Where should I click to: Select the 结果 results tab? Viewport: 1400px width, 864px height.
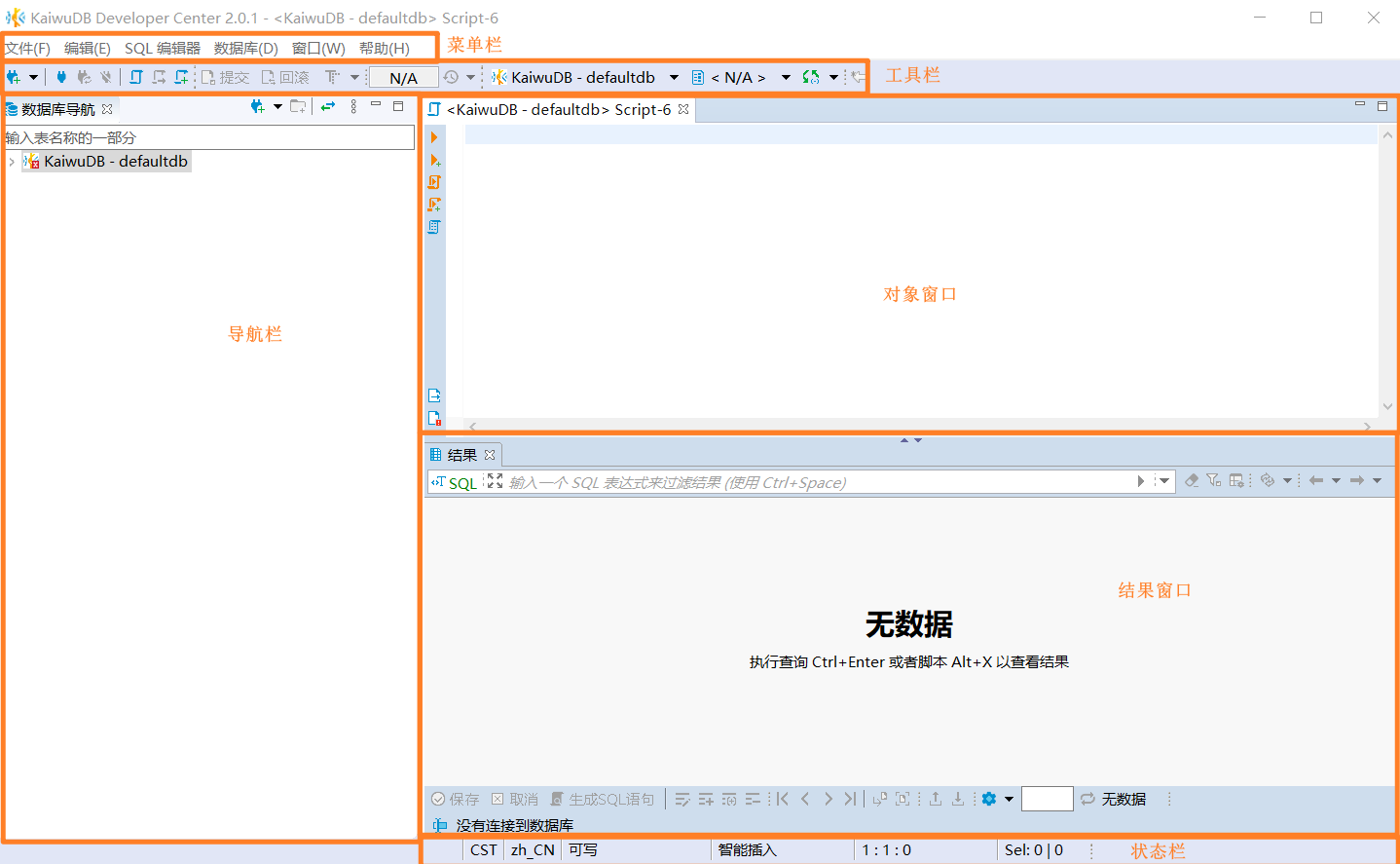coord(461,455)
